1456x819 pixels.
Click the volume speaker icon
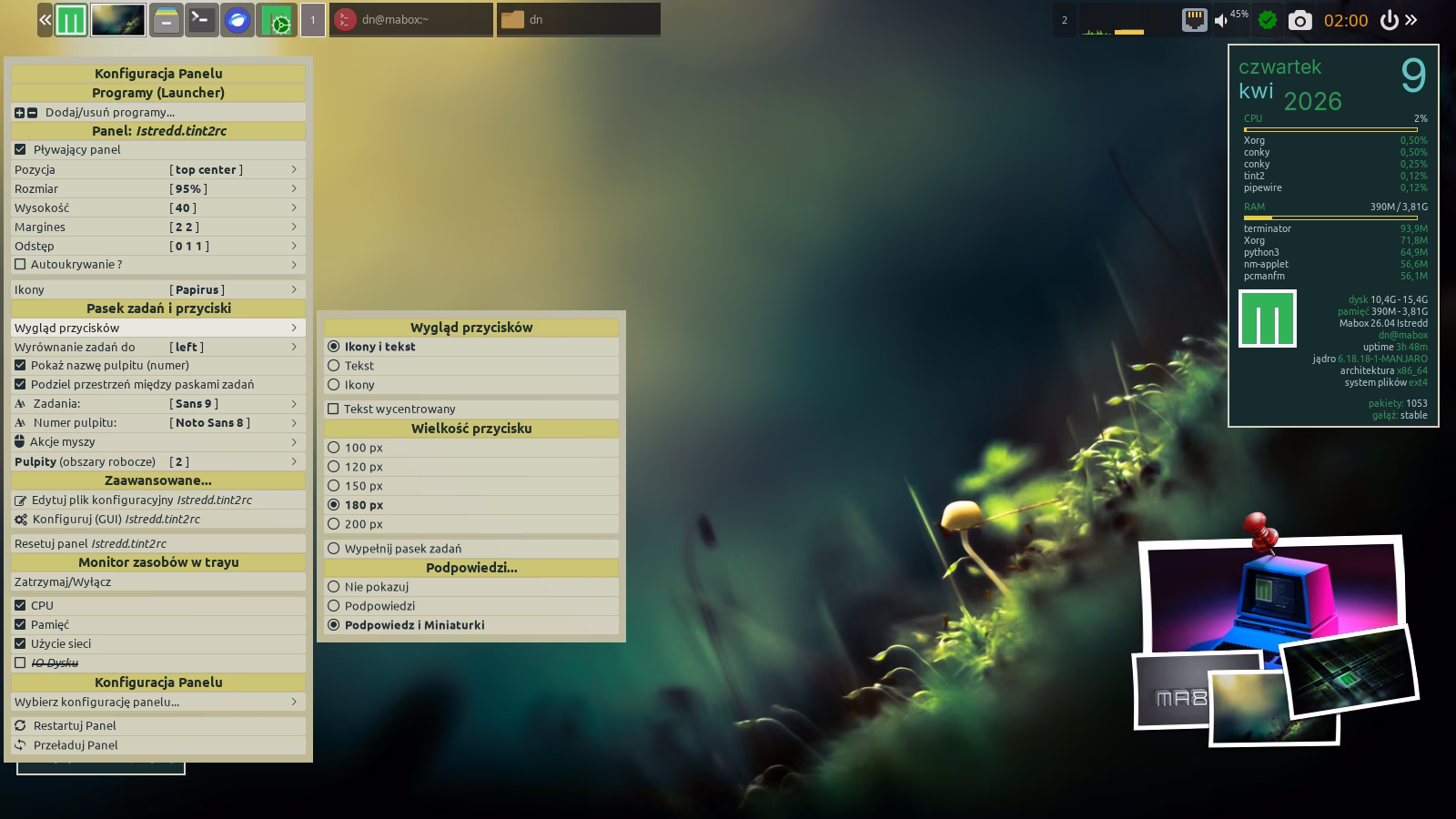click(x=1221, y=20)
